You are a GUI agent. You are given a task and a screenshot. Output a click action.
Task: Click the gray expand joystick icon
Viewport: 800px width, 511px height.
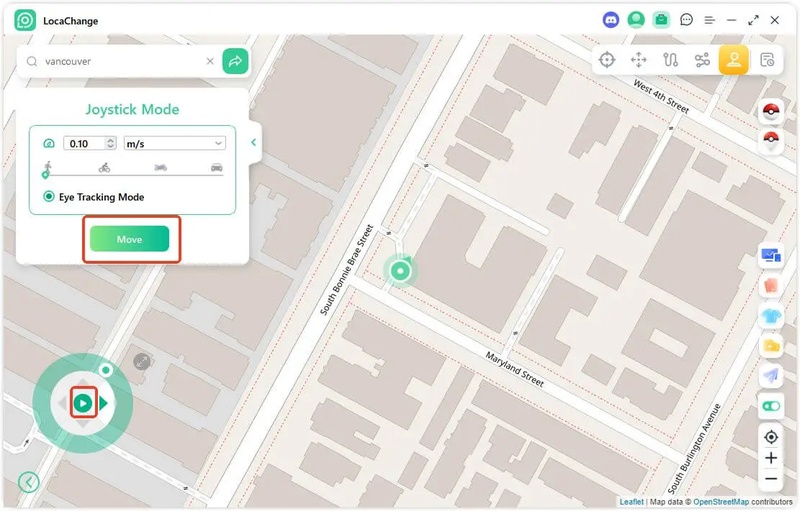(141, 362)
